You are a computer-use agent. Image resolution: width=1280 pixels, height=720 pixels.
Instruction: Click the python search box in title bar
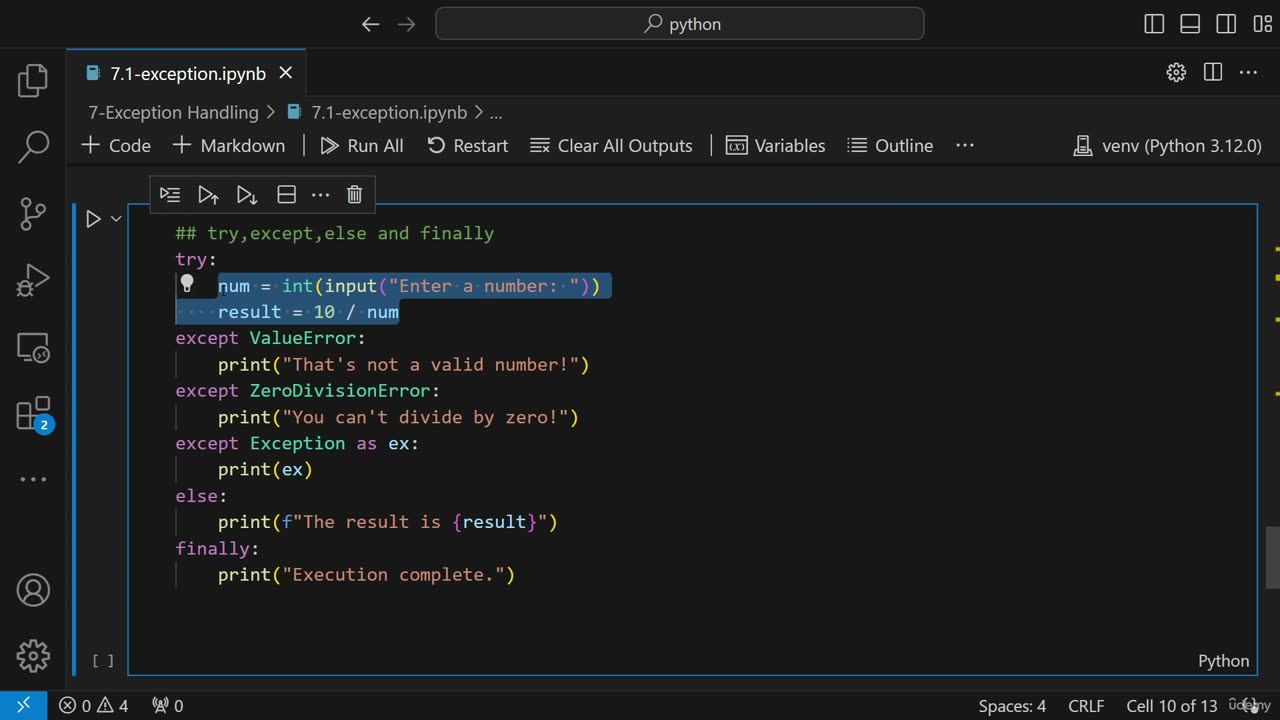(680, 24)
